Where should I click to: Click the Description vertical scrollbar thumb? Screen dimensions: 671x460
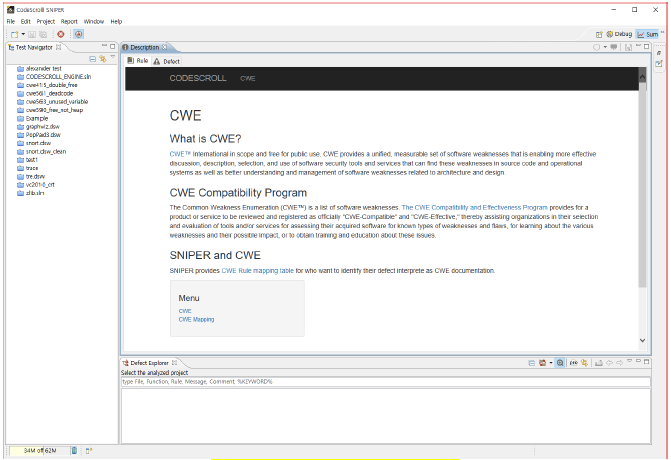tap(642, 184)
